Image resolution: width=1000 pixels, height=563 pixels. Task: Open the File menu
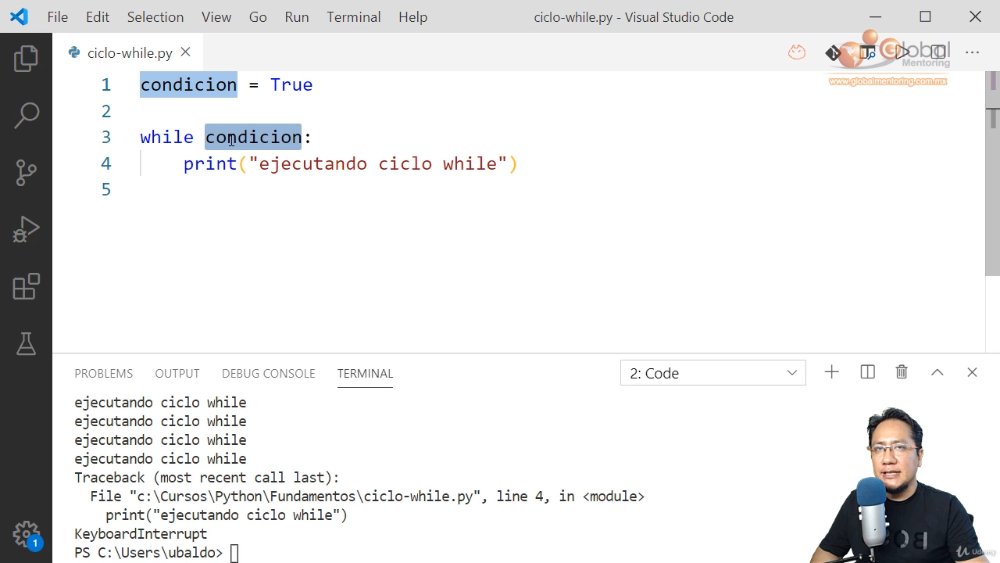click(57, 17)
